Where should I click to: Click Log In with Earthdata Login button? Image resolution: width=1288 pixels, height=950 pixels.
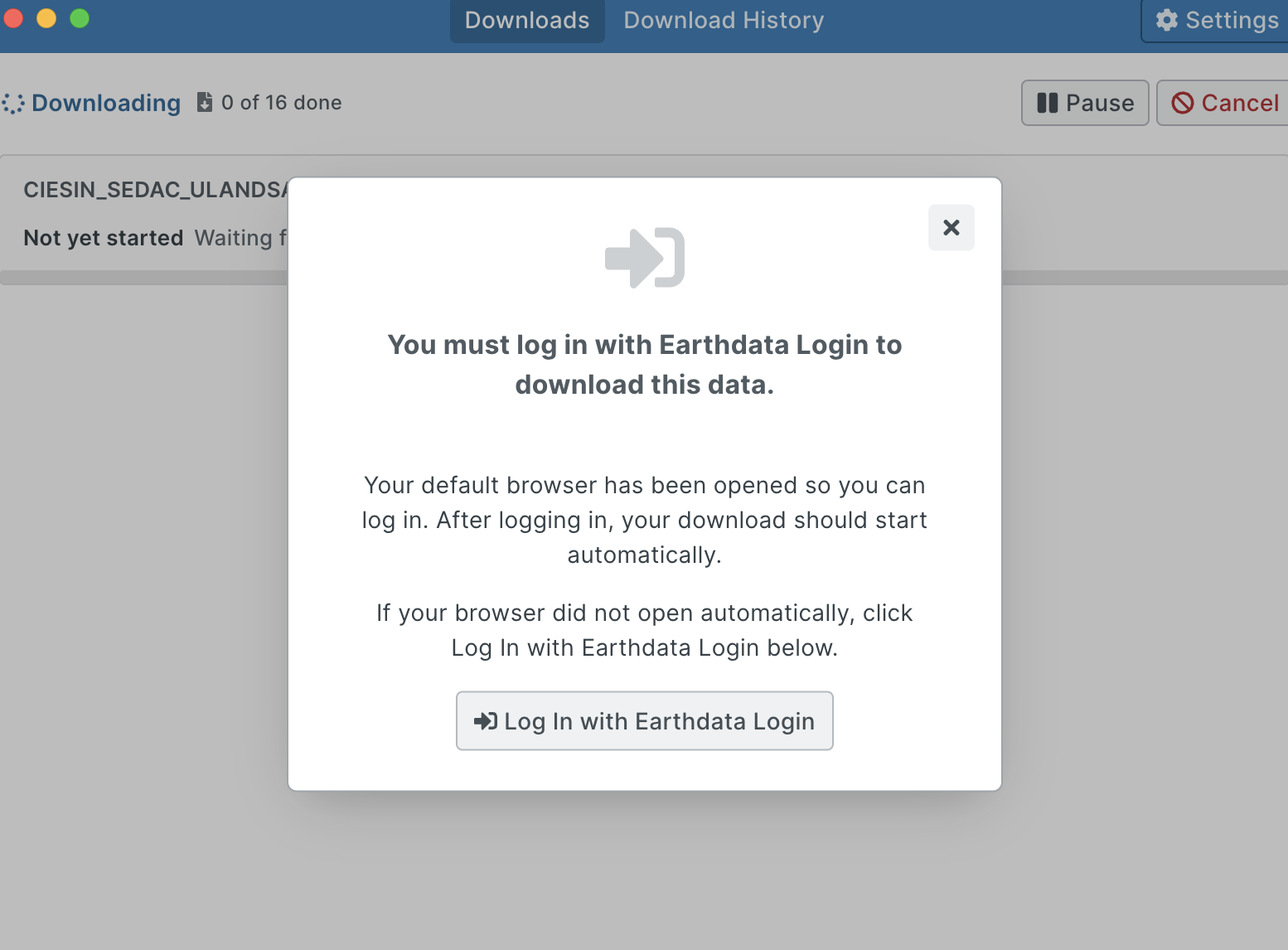click(644, 720)
